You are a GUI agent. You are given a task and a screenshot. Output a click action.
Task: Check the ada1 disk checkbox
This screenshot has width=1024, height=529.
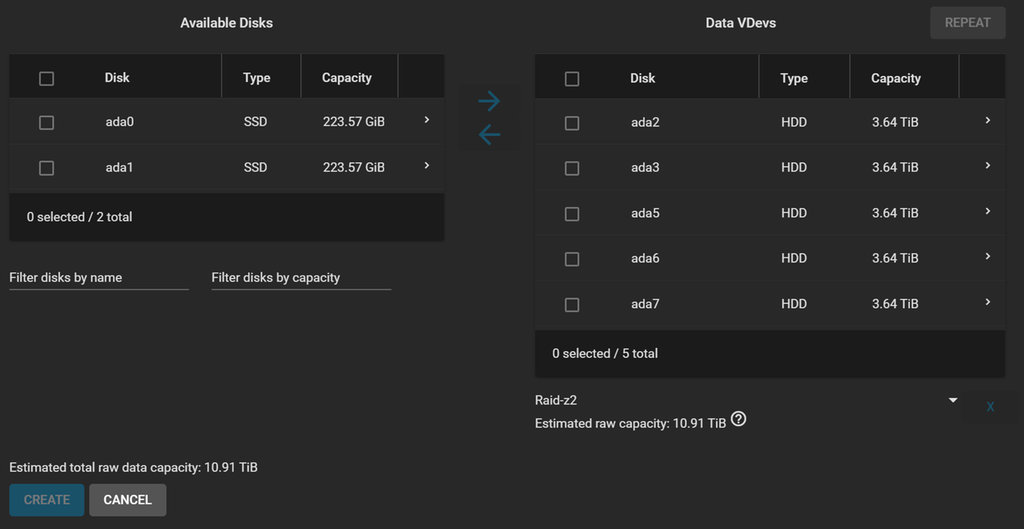tap(46, 168)
